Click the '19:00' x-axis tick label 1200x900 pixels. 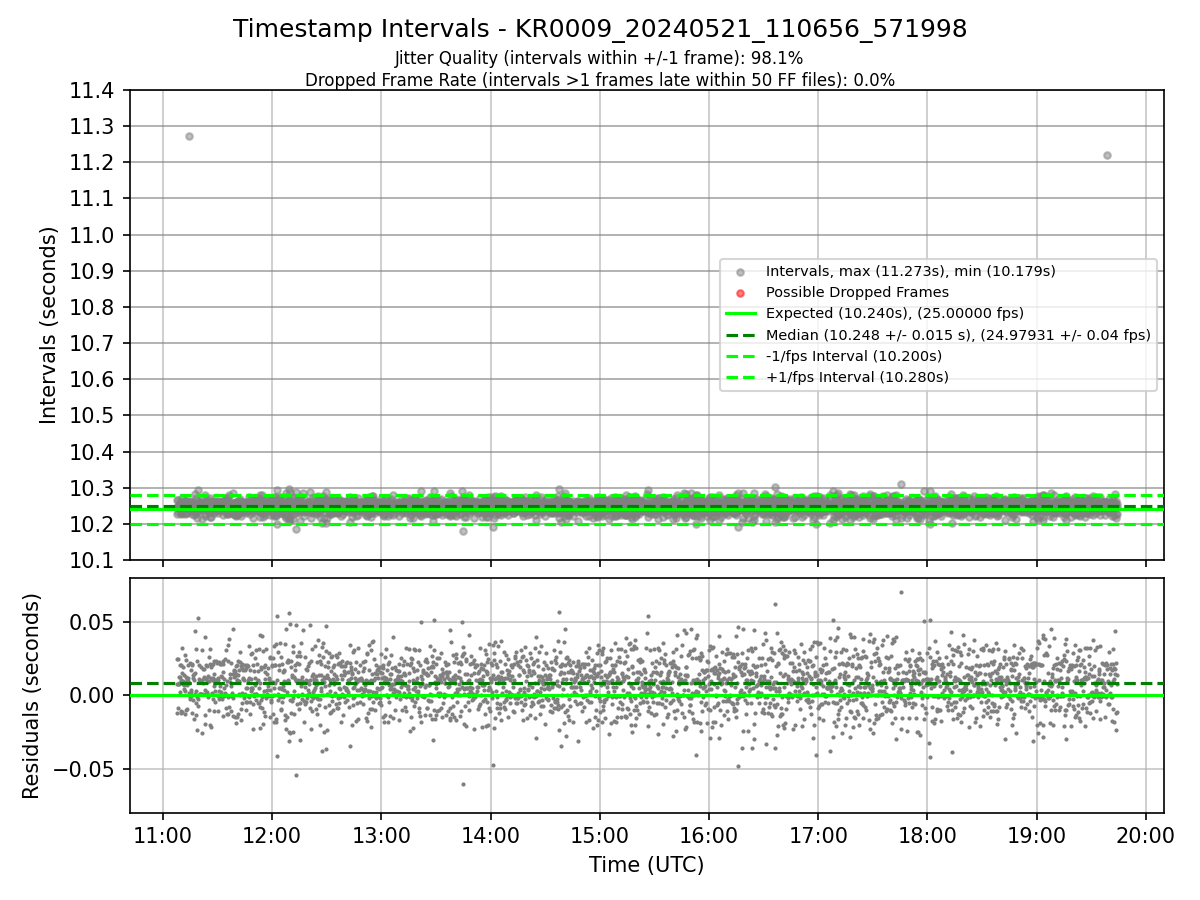click(x=1035, y=835)
